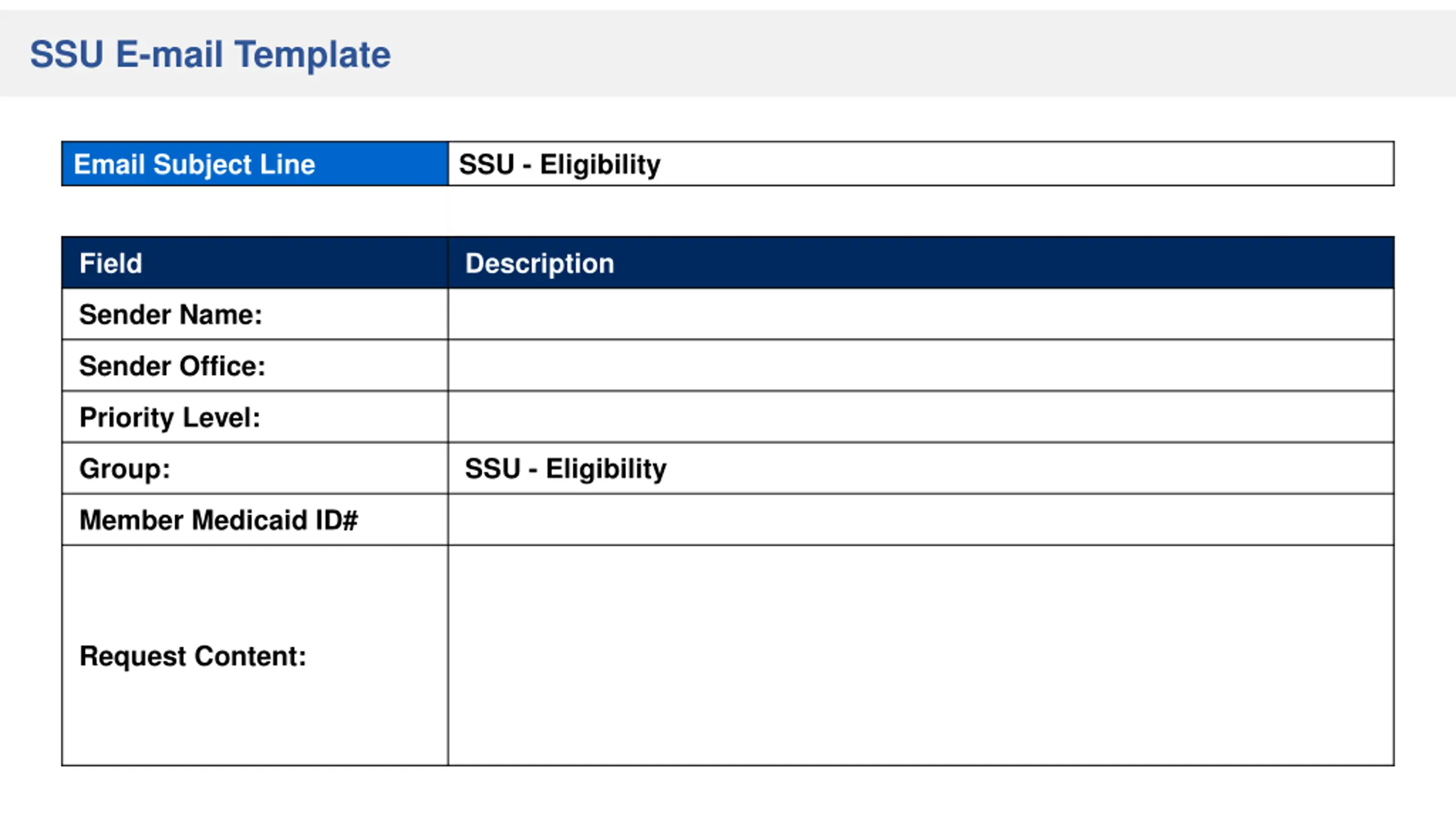
Task: Click the empty Priority Level description cell
Action: click(921, 417)
